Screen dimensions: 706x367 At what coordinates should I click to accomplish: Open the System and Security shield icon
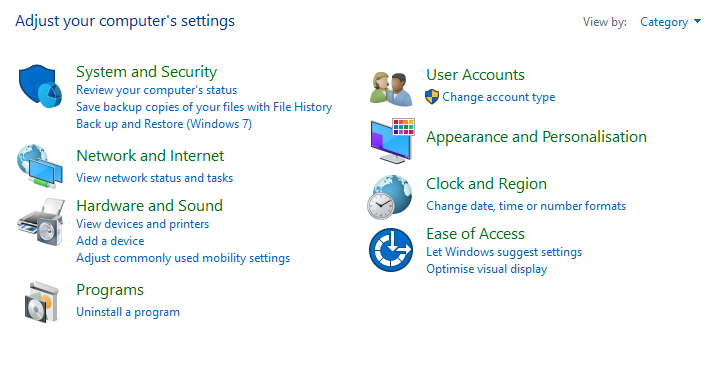(40, 86)
